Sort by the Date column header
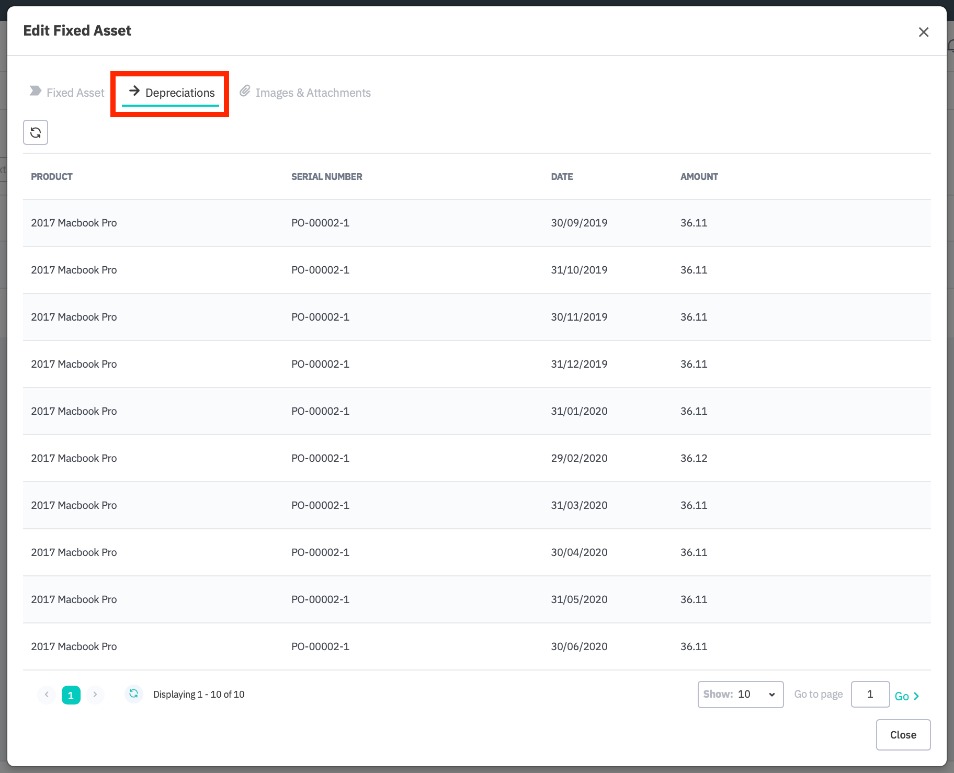 pos(562,177)
